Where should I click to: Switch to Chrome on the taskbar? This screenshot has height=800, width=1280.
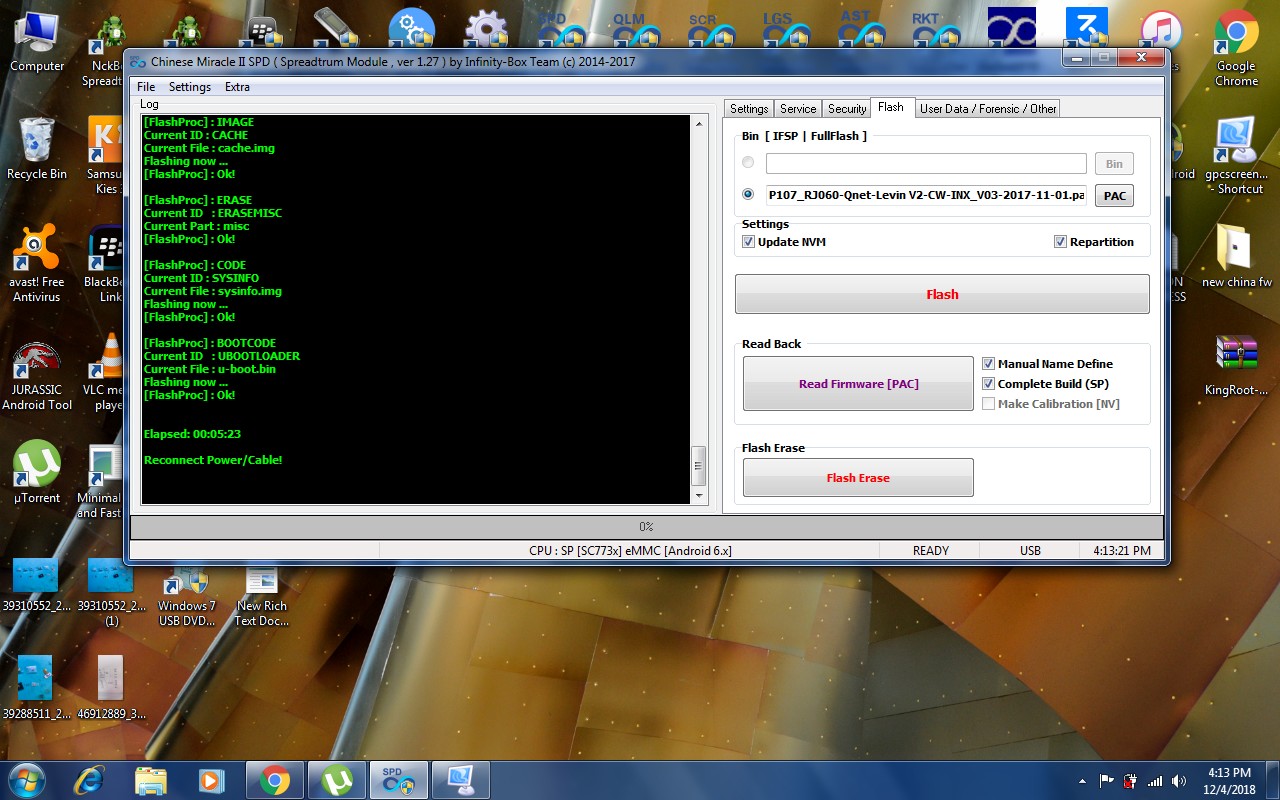pyautogui.click(x=275, y=780)
